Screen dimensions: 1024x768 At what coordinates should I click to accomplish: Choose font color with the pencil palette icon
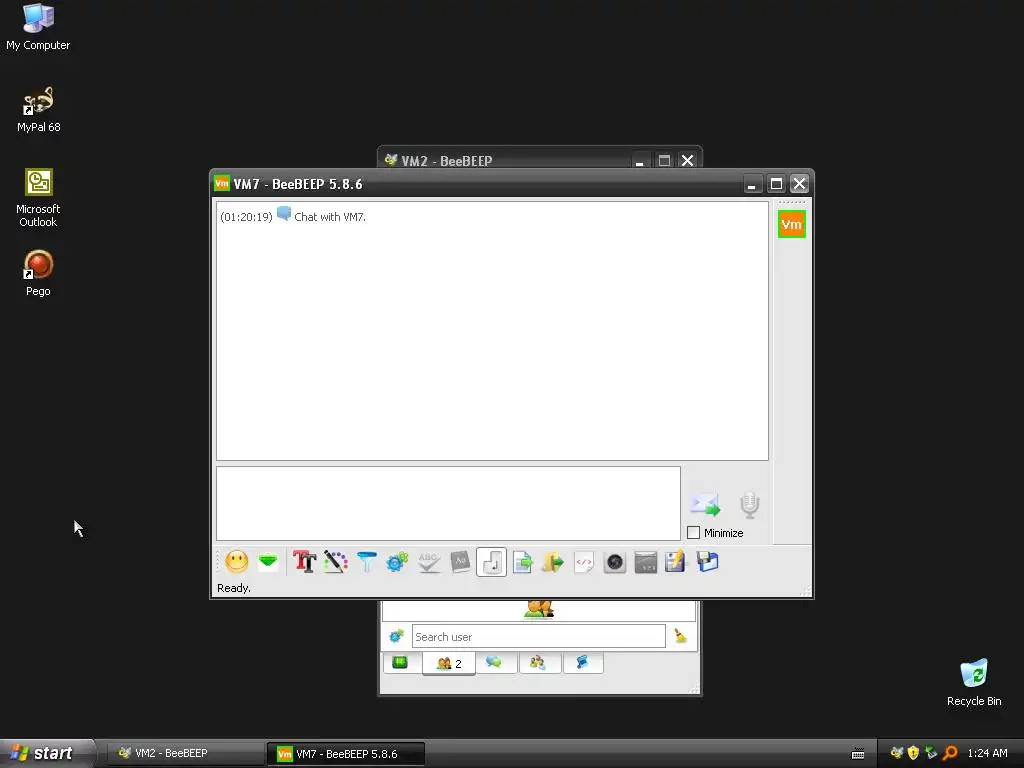tap(336, 562)
